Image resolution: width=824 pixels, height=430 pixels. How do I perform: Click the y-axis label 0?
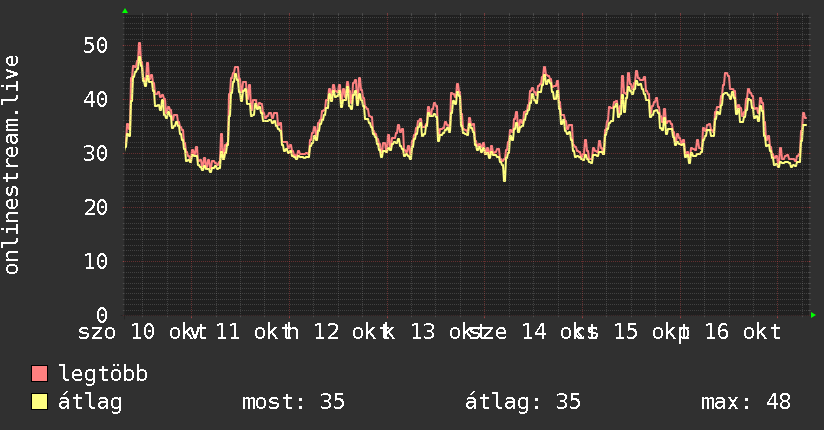pos(102,315)
